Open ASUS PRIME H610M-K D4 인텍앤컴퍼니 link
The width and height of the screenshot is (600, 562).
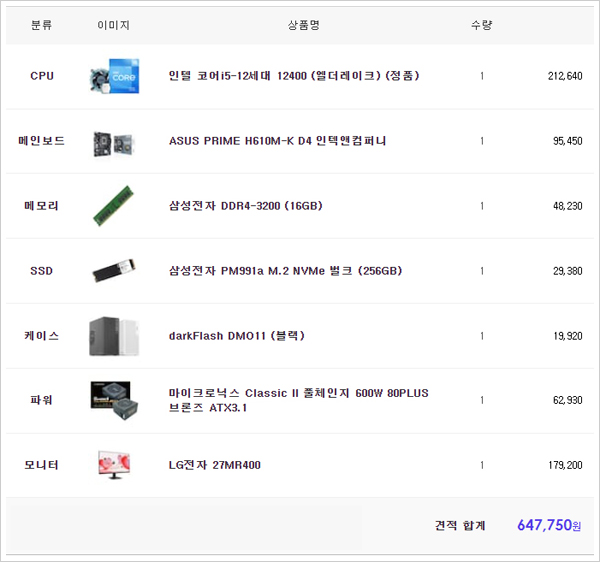277,141
